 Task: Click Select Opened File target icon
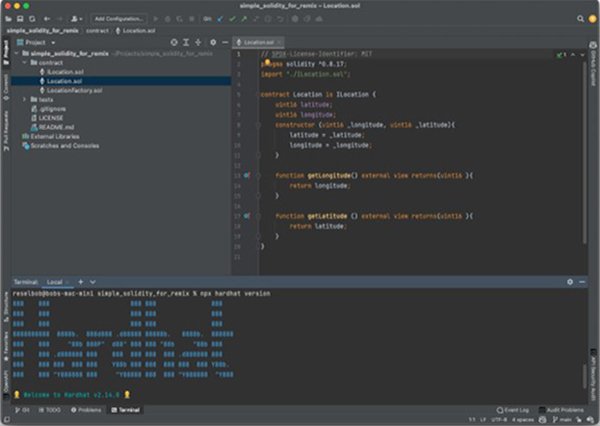click(x=173, y=43)
